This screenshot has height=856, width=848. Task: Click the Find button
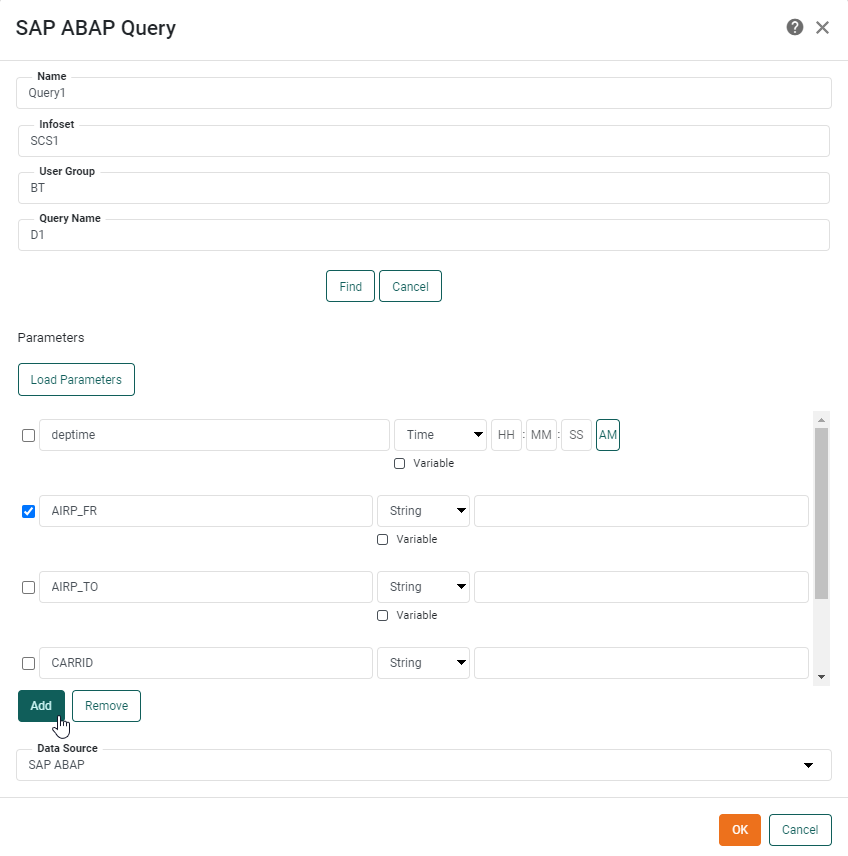click(x=350, y=286)
